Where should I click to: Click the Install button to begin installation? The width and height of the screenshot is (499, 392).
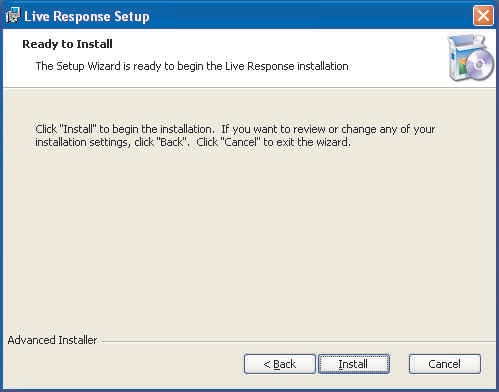pyautogui.click(x=354, y=364)
